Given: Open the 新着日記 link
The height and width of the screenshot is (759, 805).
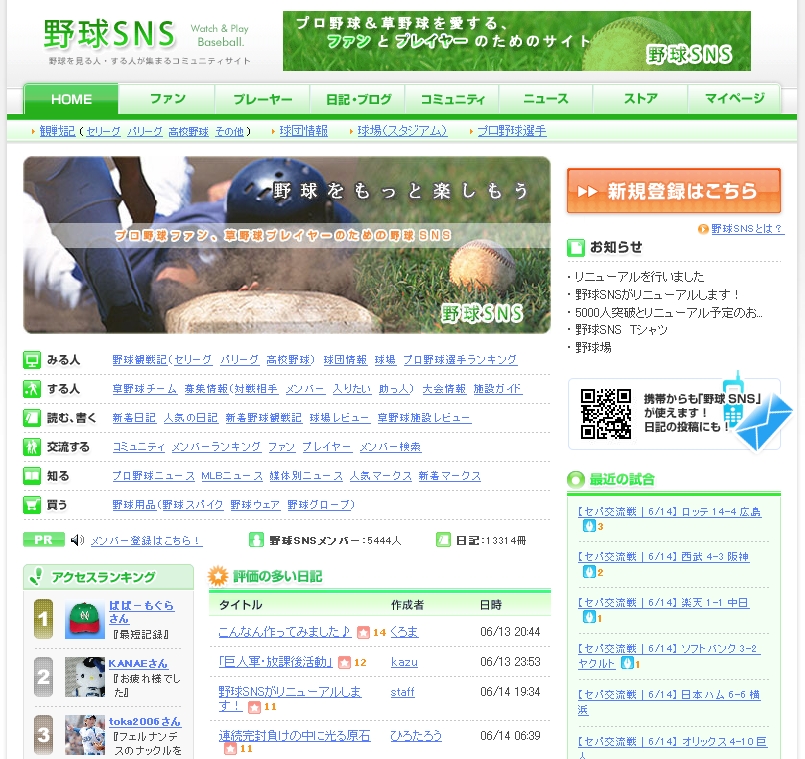Looking at the screenshot, I should tap(133, 418).
